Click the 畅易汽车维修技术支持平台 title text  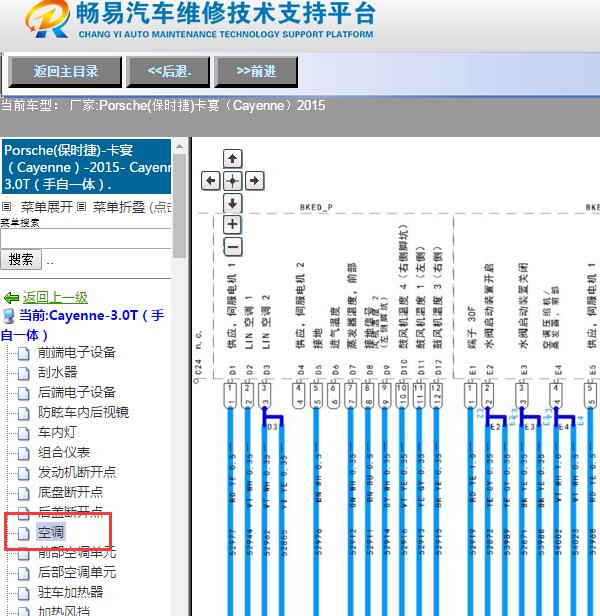coord(226,13)
